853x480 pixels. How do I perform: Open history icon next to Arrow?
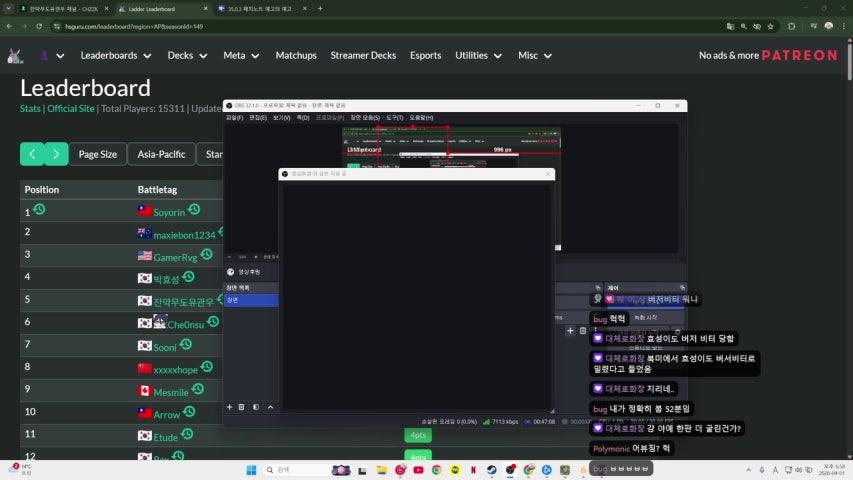click(189, 411)
